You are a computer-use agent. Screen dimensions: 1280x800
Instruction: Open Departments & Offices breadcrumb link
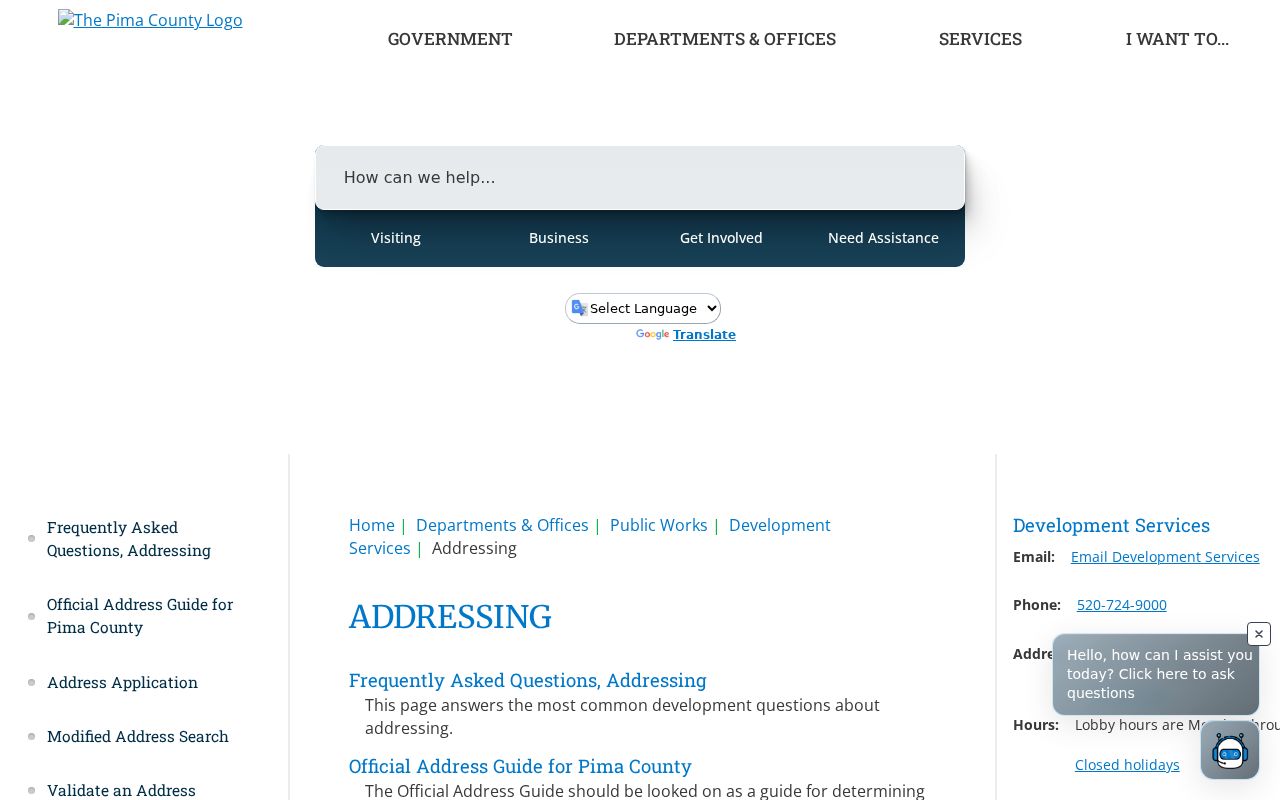click(502, 525)
